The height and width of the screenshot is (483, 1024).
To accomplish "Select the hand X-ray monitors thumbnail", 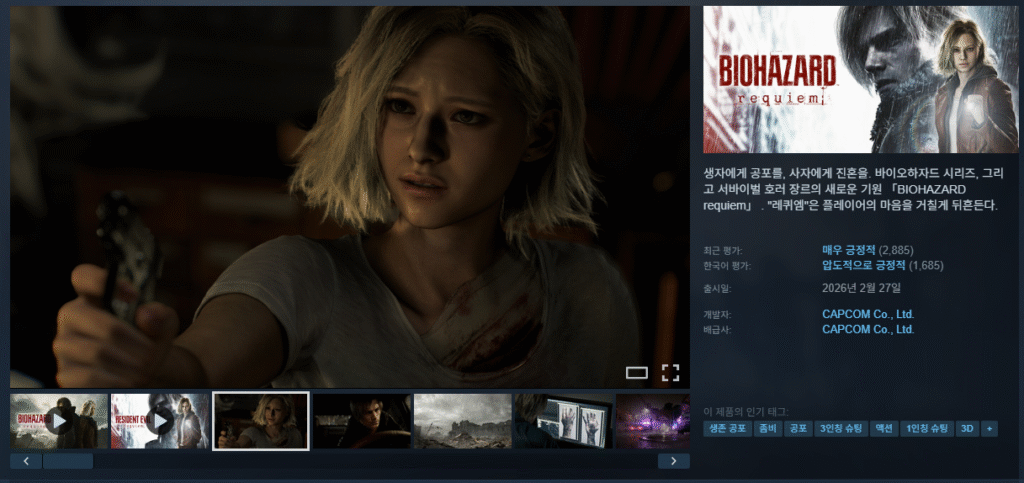I will 564,421.
